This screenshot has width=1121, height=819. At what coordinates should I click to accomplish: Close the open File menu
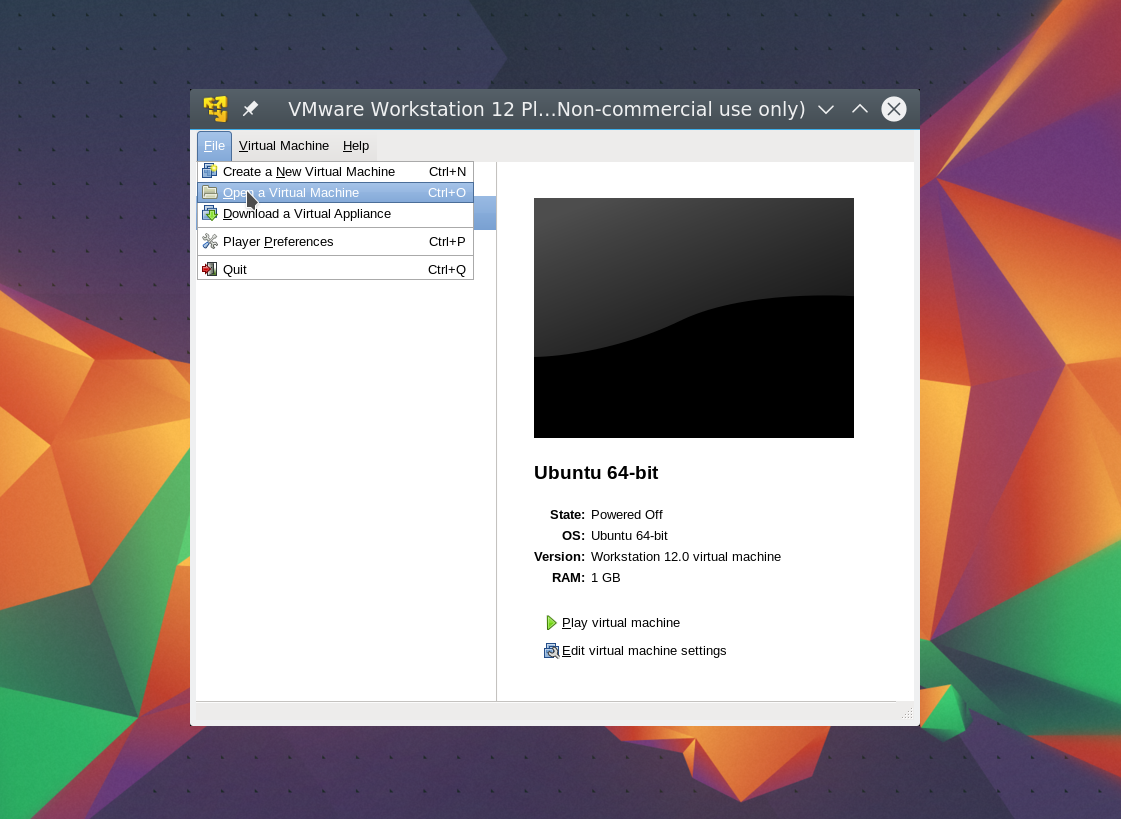tap(214, 146)
